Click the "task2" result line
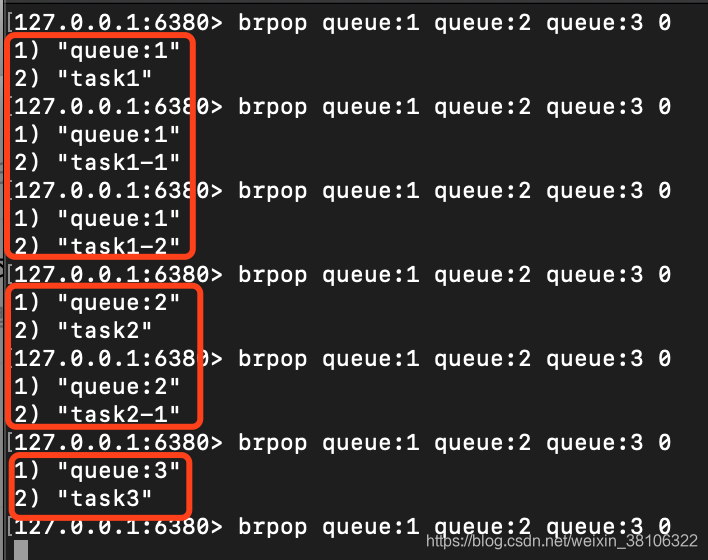This screenshot has width=708, height=560. (x=83, y=331)
